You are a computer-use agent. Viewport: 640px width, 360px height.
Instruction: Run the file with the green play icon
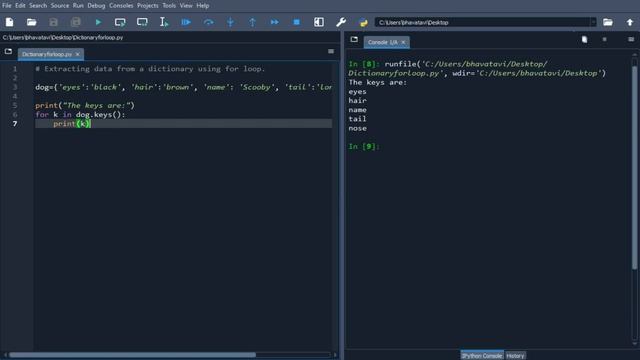pyautogui.click(x=98, y=22)
